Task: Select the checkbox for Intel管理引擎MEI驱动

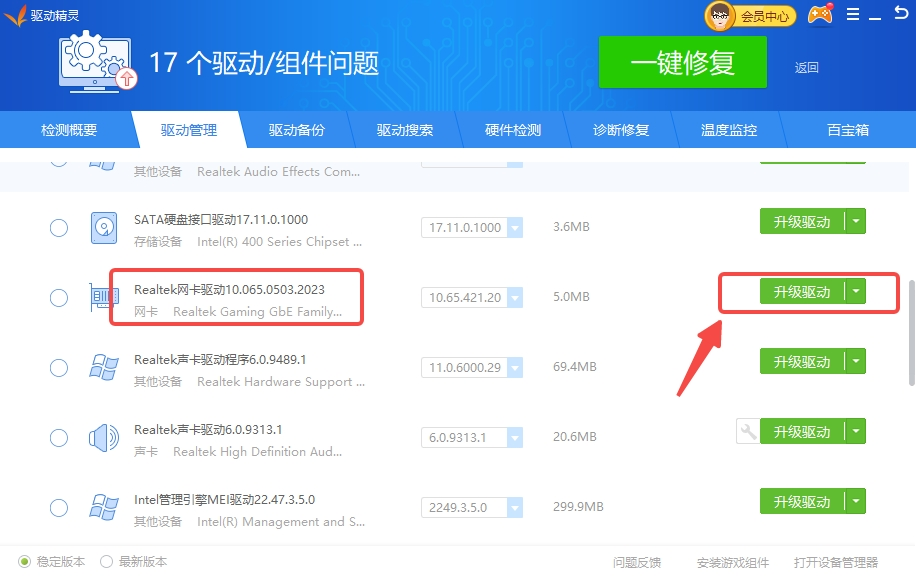Action: (x=59, y=508)
